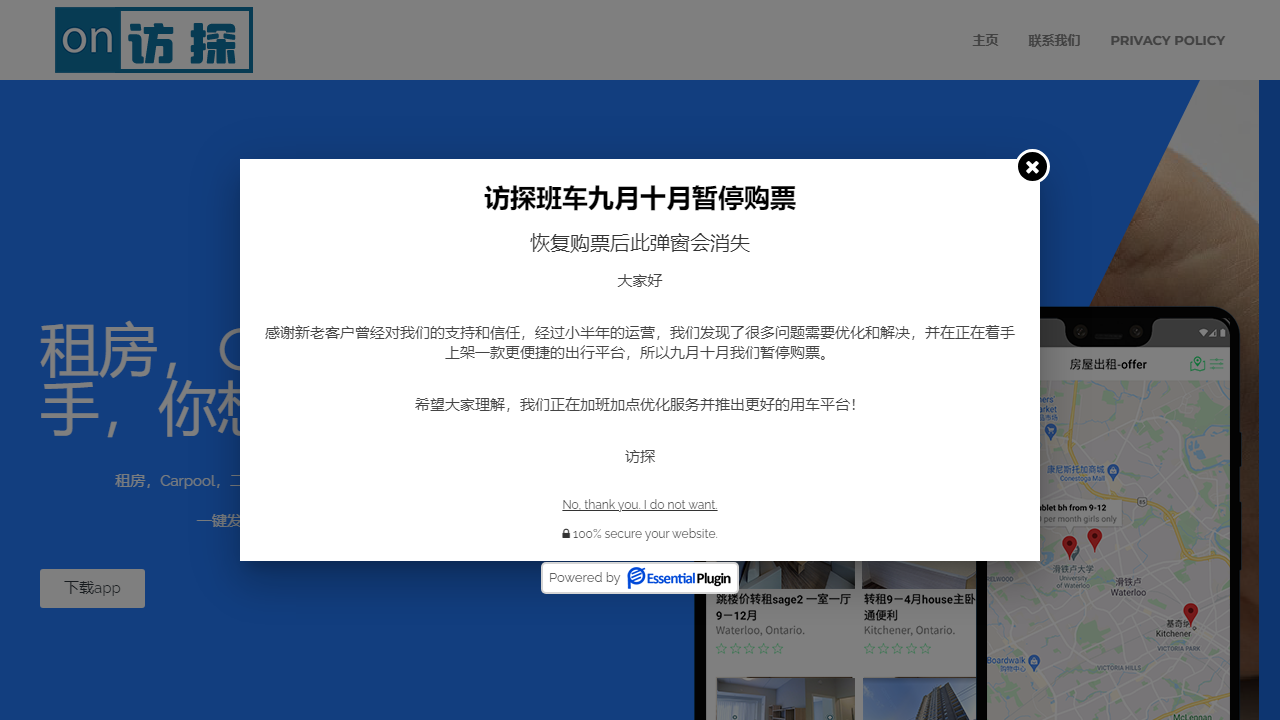Click the 访探 signature text in popup

640,457
